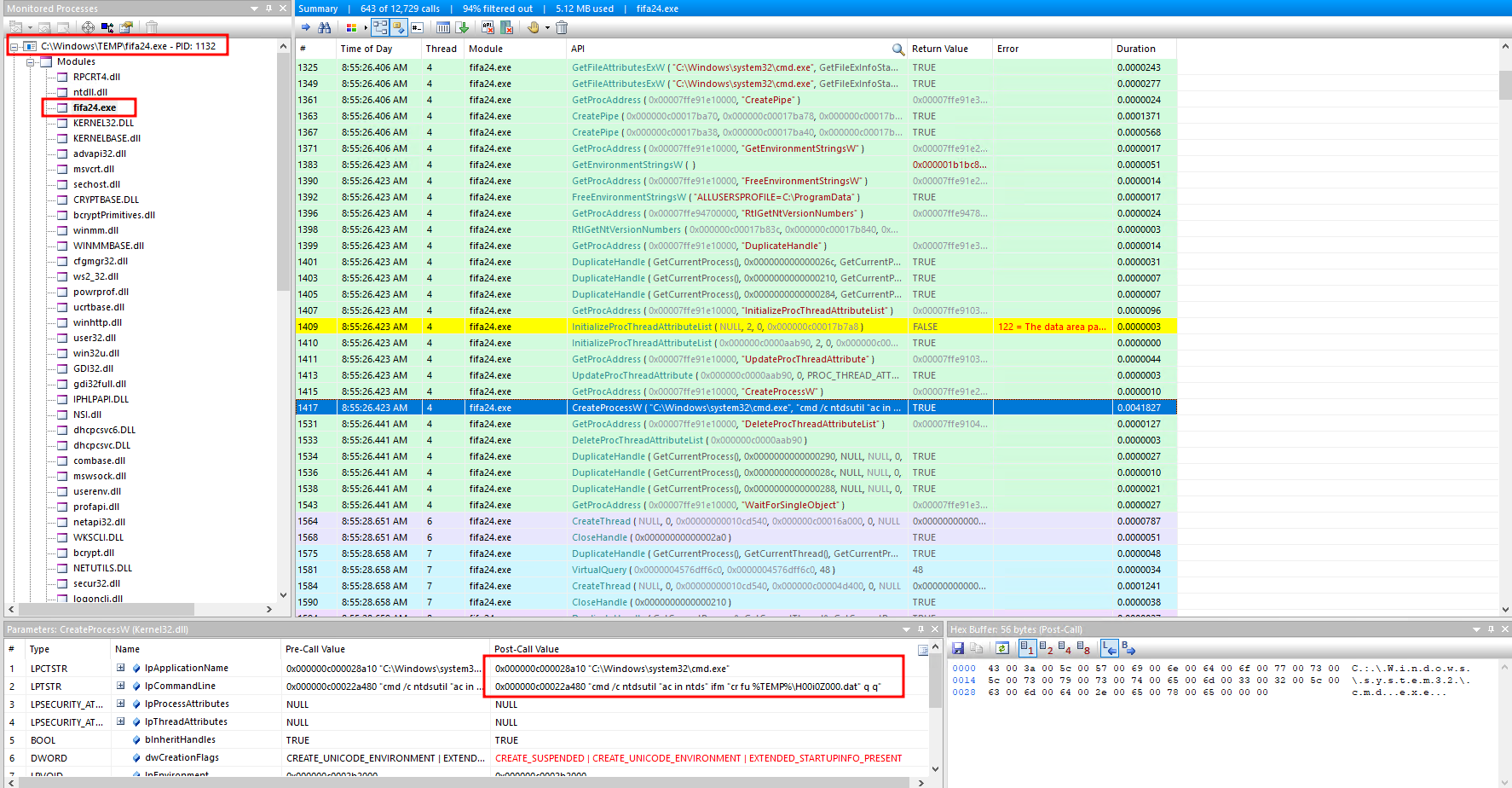Select row 1413 UpdateProcThreadAttribute call
This screenshot has height=788, width=1512.
pos(736,375)
